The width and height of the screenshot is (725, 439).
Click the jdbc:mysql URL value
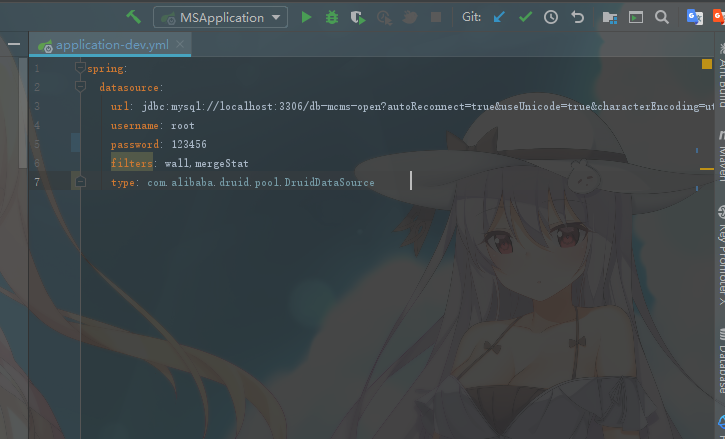pos(428,106)
